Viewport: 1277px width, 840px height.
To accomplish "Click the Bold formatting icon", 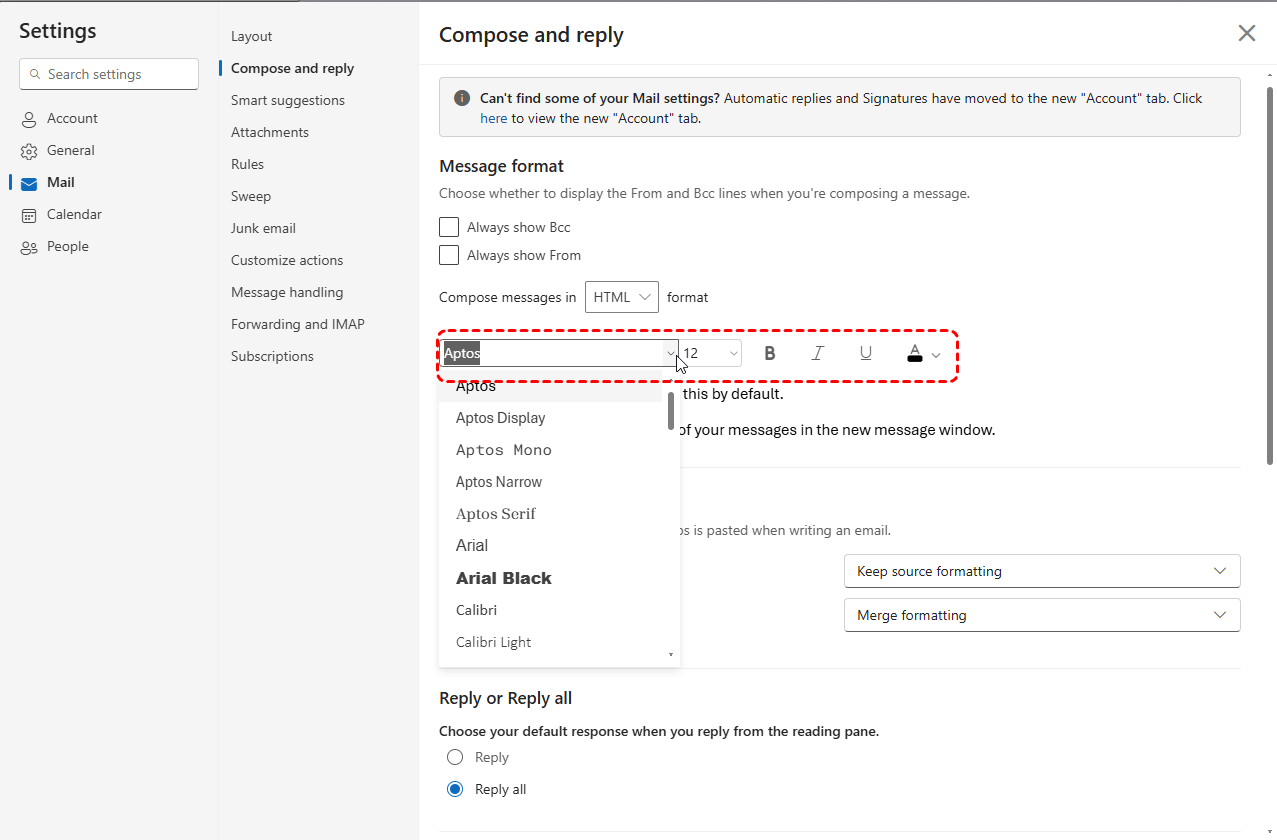I will point(770,353).
